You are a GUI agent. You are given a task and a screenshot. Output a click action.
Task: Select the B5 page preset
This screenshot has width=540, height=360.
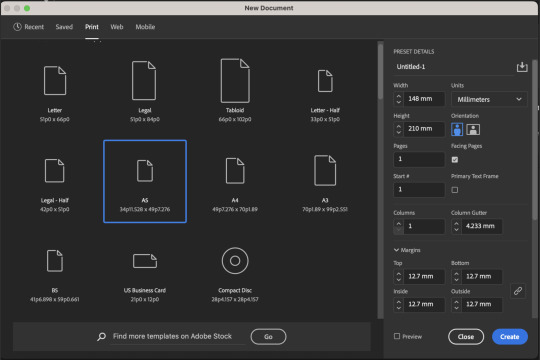pyautogui.click(x=54, y=261)
